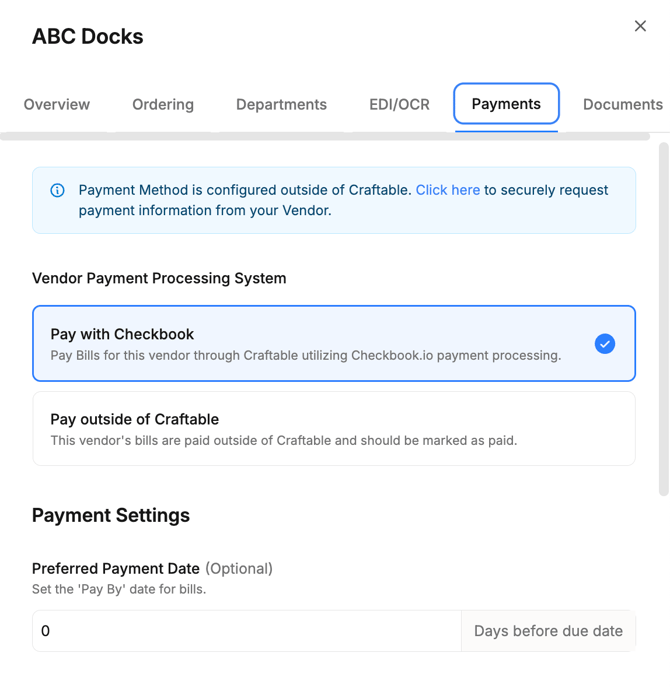Click the horizontal scrollbar beneath the tabs
670x688 pixels.
[x=325, y=136]
